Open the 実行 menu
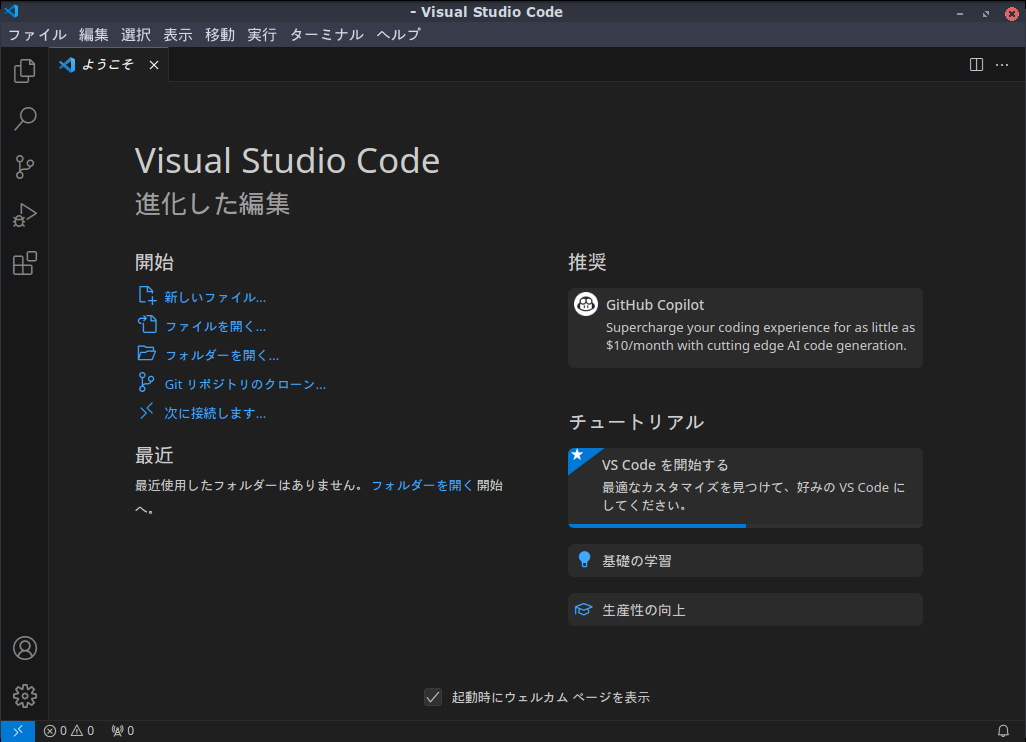The image size is (1026, 742). 262,35
